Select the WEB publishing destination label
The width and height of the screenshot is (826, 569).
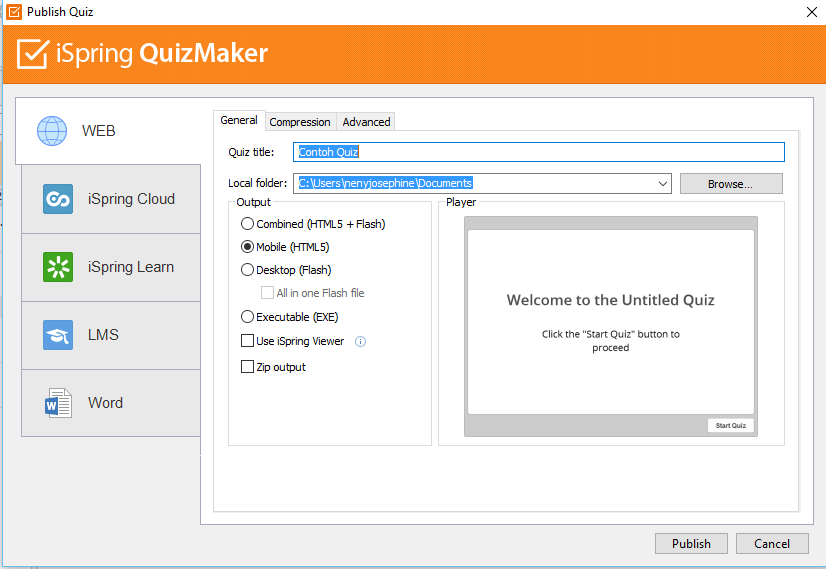coord(99,131)
